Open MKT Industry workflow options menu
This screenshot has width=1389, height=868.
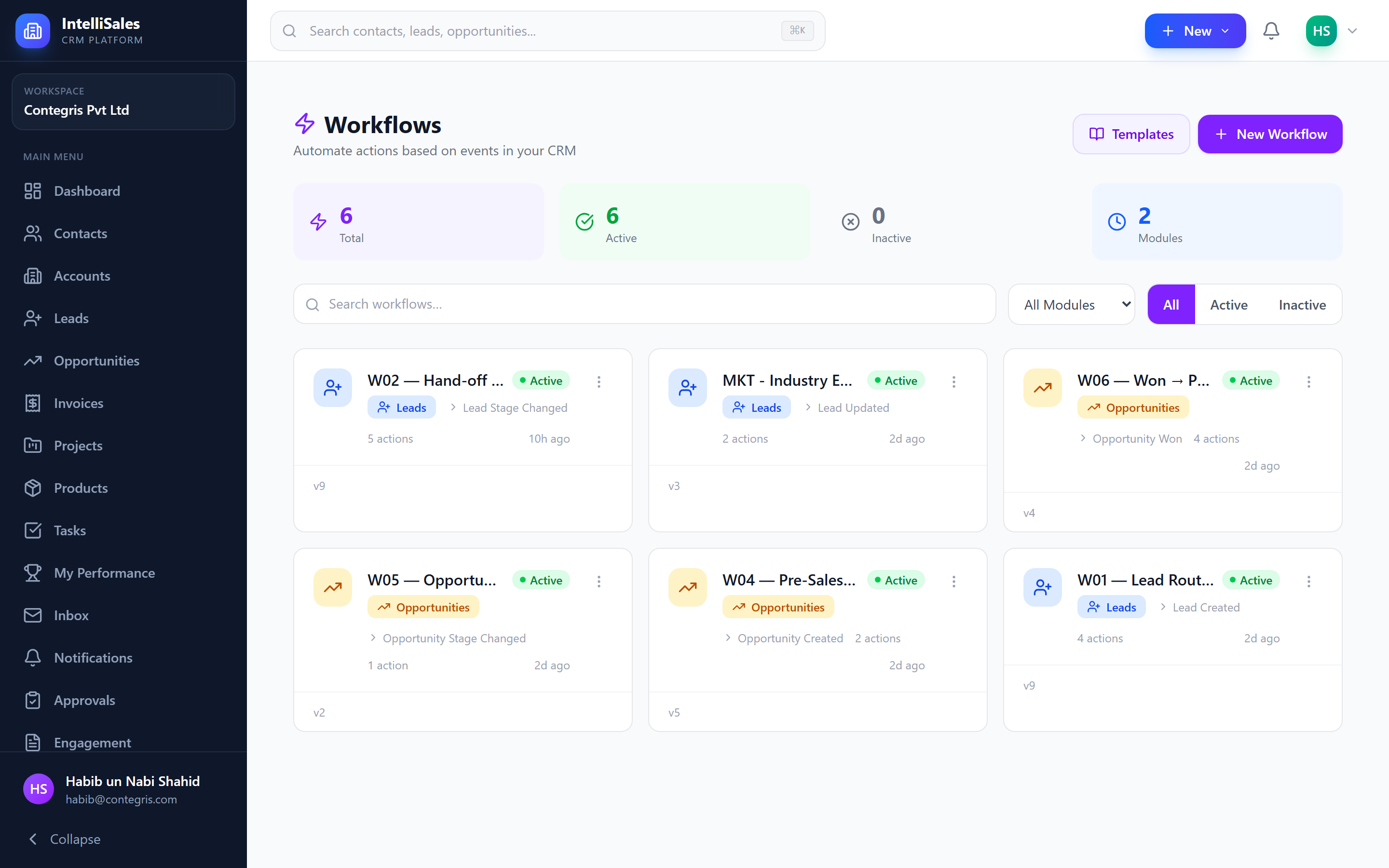tap(953, 382)
